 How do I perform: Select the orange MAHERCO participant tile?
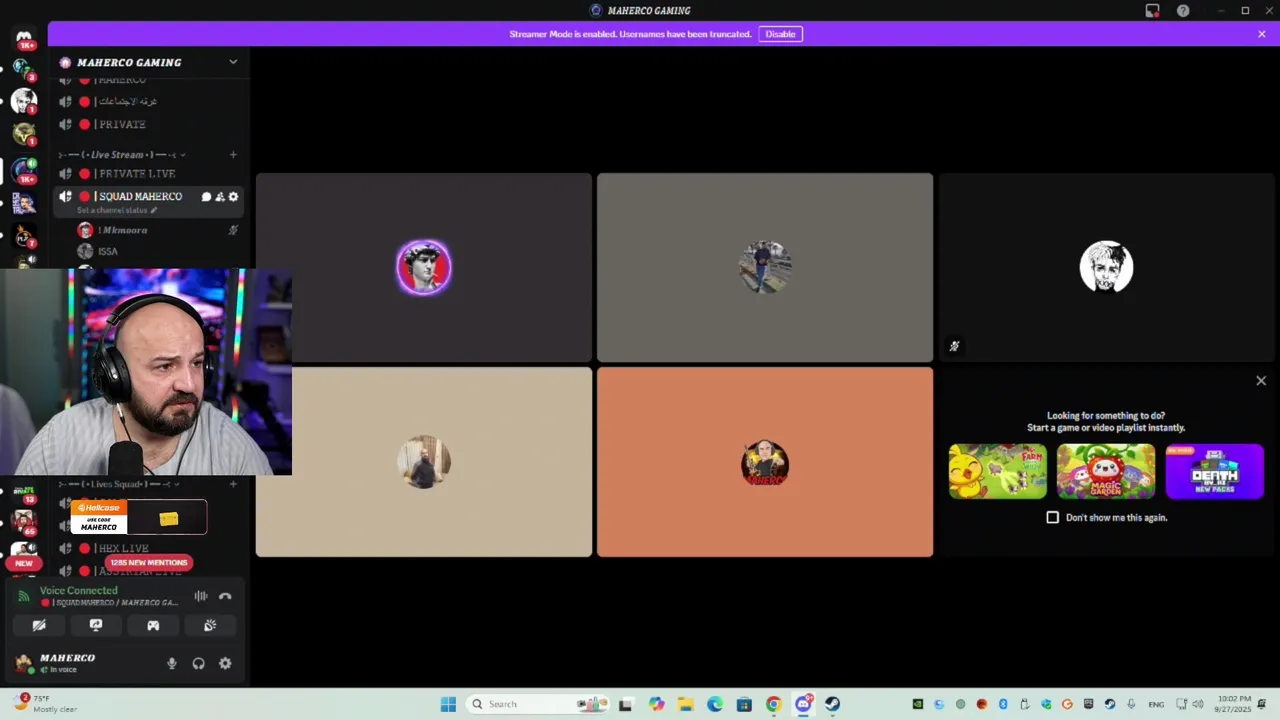[x=765, y=462]
